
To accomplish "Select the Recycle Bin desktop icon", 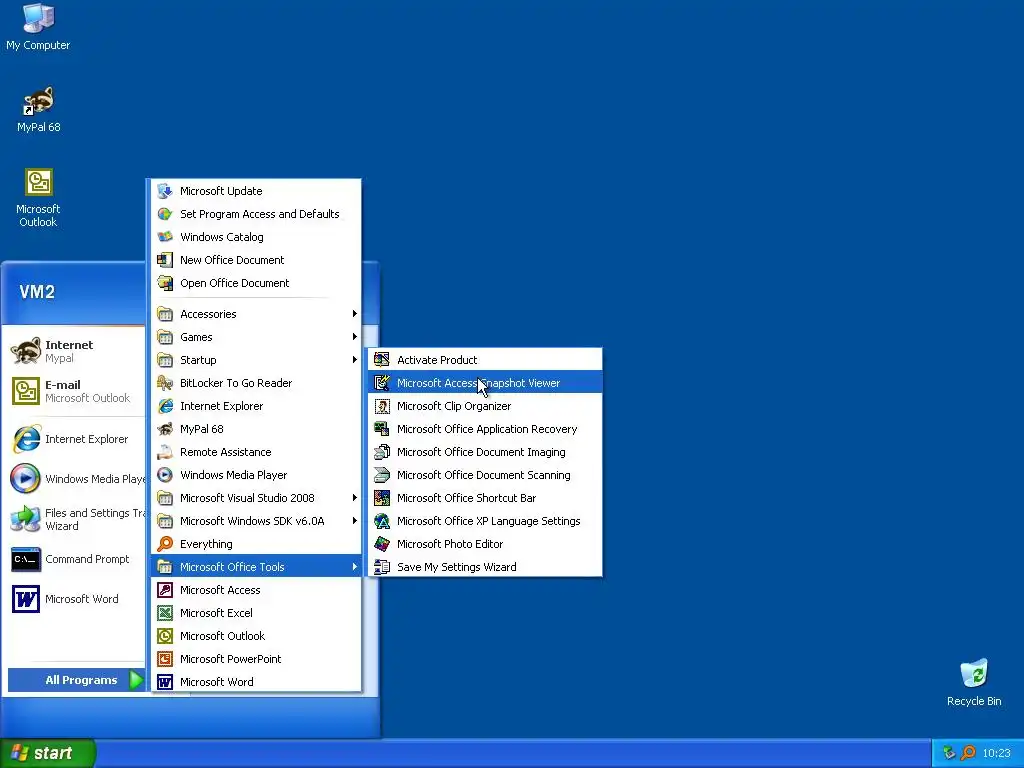I will 974,682.
